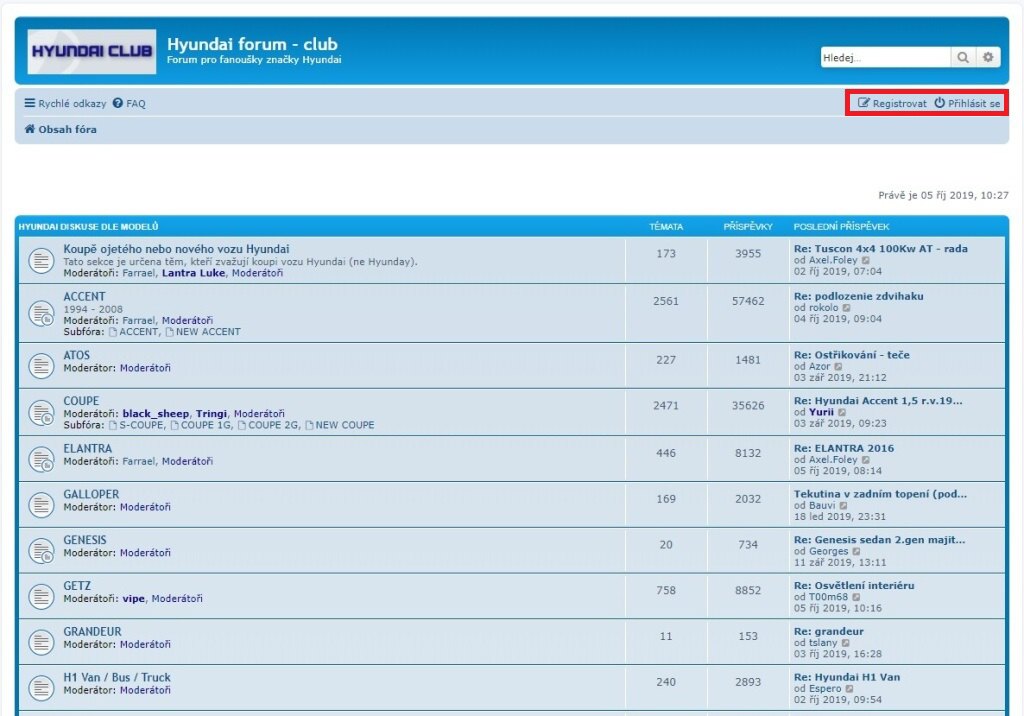Click forum icon for GENESIS row
1024x716 pixels.
coord(40,551)
